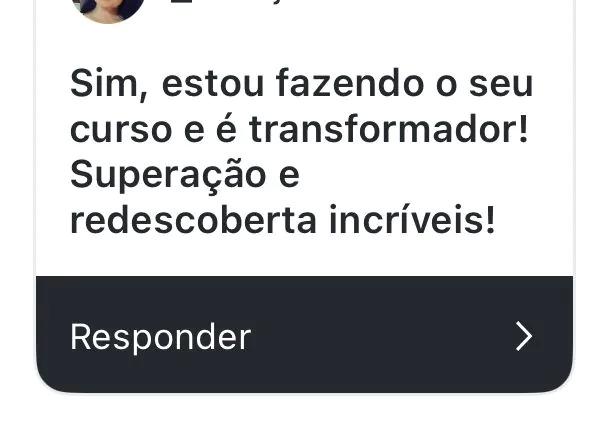The image size is (606, 430).
Task: Click the word "Superação" in the message
Action: coord(168,177)
